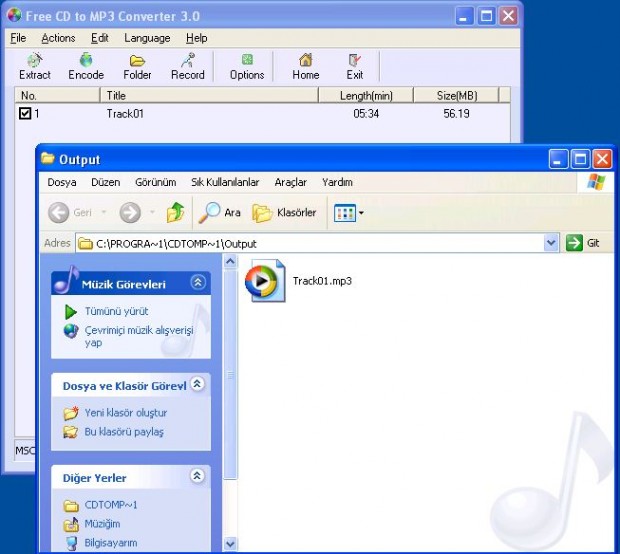Click the sidebar scrollbar thumb
This screenshot has width=620, height=554.
point(230,374)
